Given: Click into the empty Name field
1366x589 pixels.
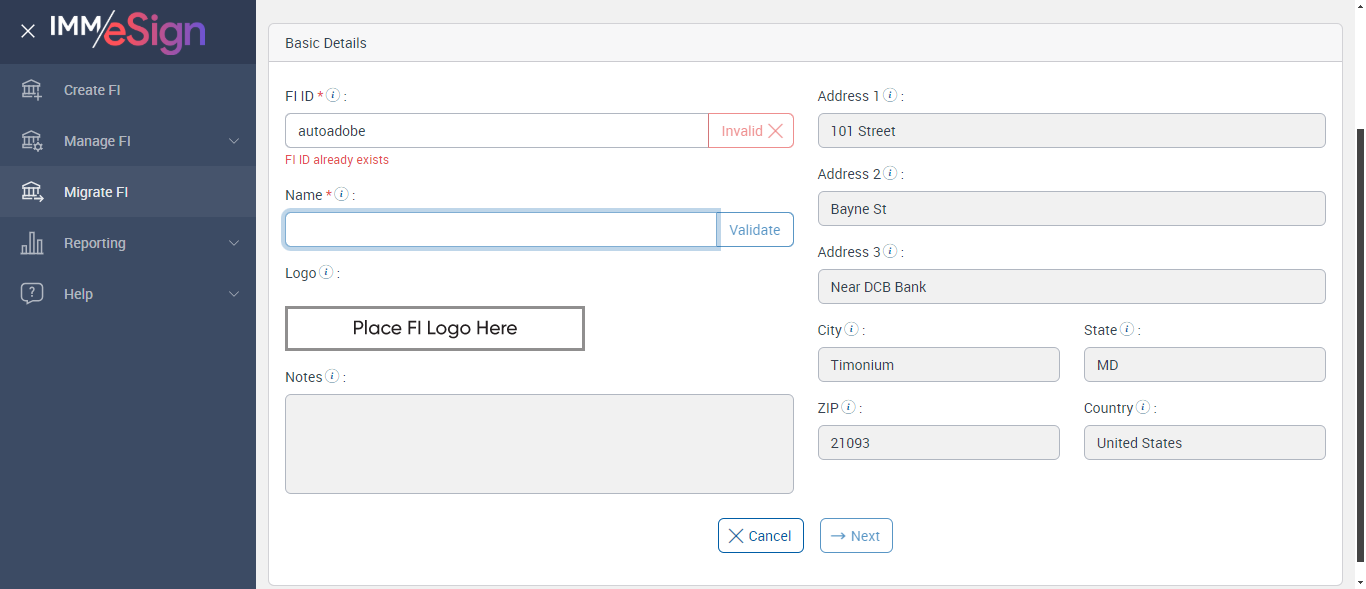Looking at the screenshot, I should click(x=500, y=230).
